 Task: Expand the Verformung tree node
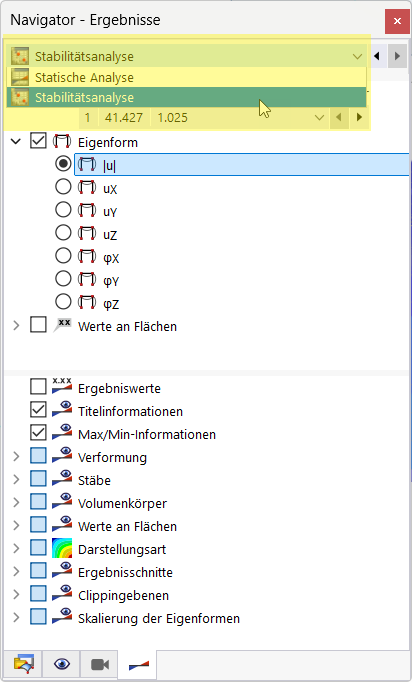tap(16, 456)
